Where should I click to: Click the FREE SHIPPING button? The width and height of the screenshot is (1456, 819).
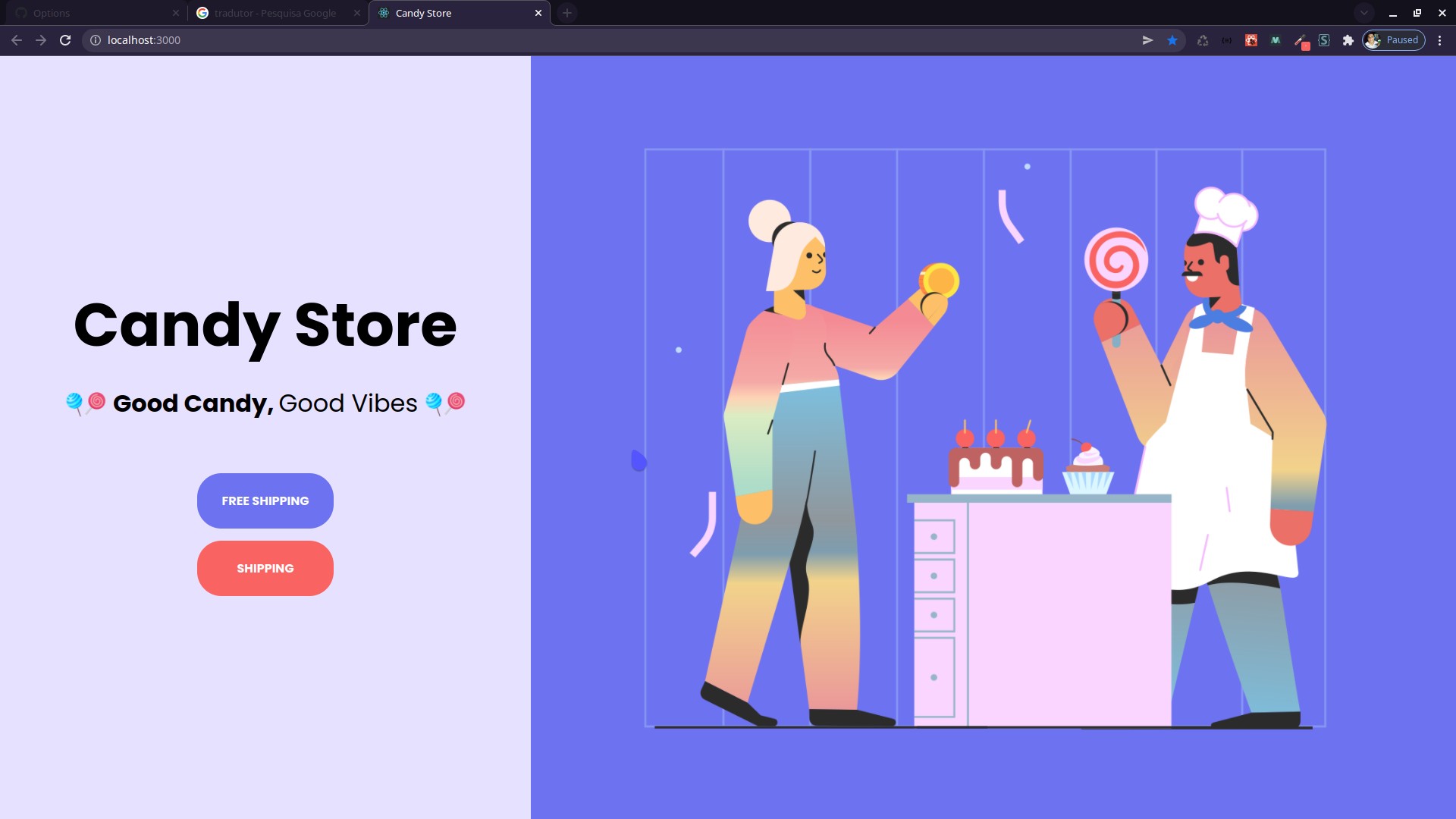pos(265,500)
